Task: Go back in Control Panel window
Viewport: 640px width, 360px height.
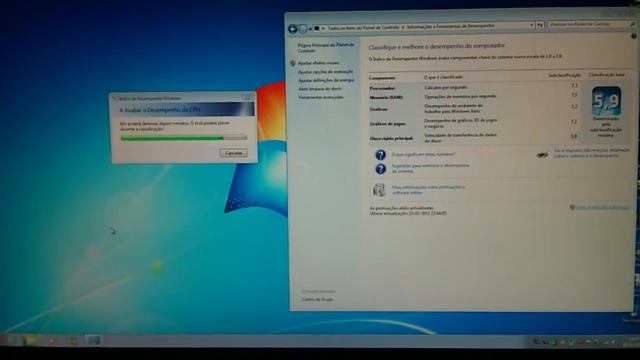Action: pyautogui.click(x=293, y=29)
